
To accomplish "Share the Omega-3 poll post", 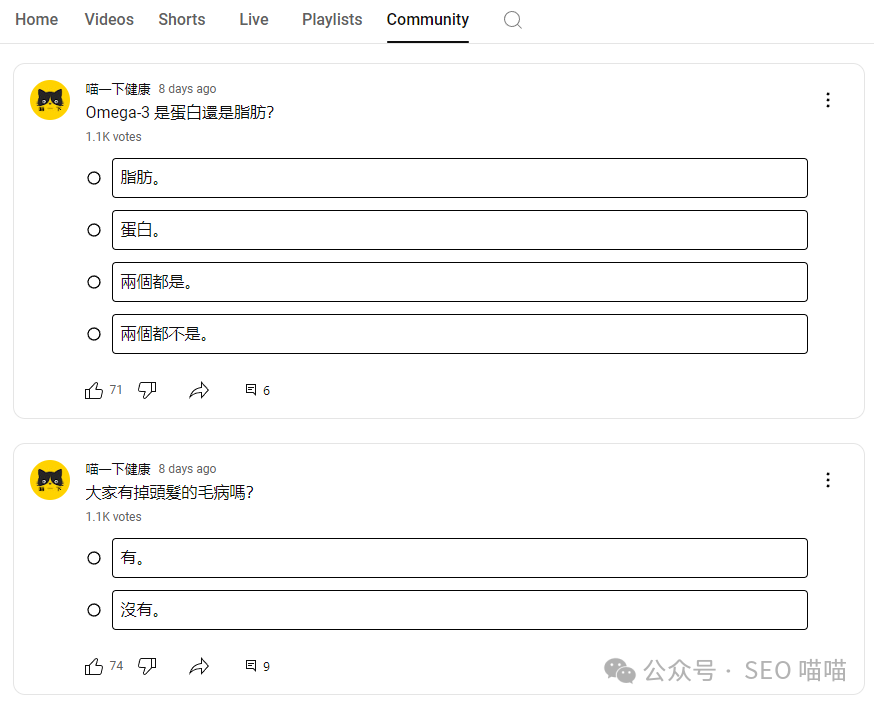I will point(199,390).
